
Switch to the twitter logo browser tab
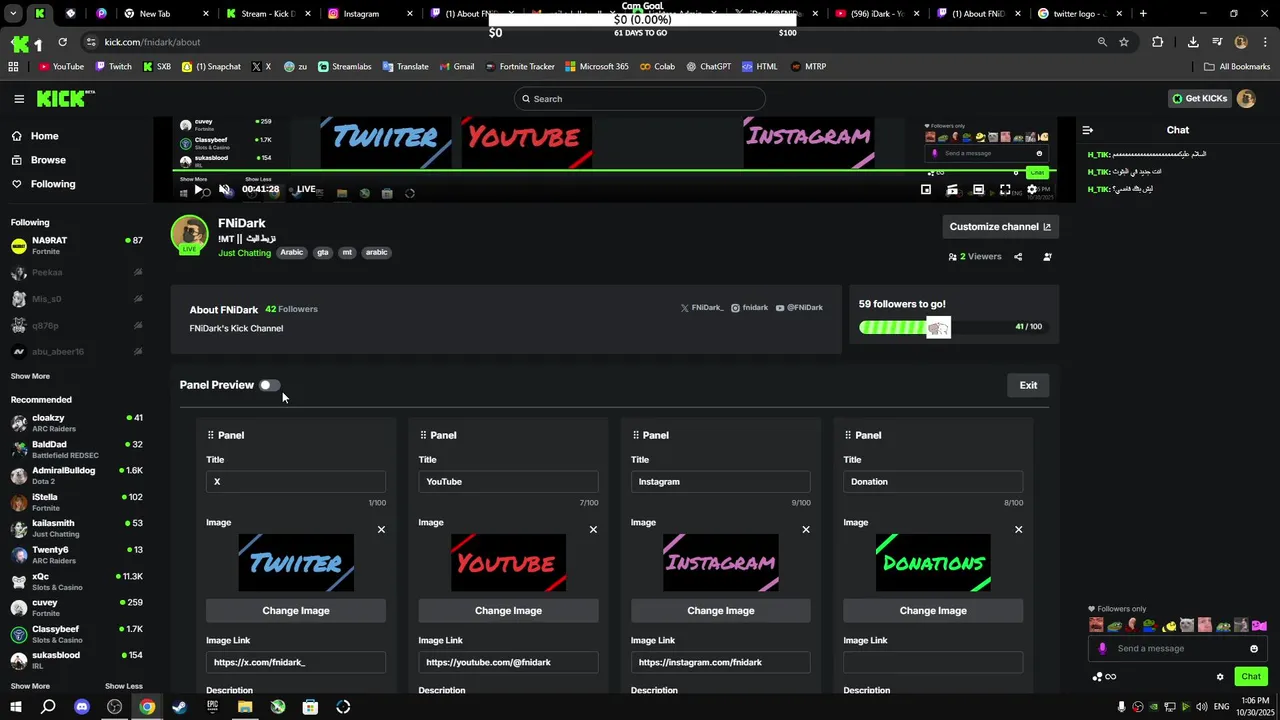pyautogui.click(x=1080, y=14)
